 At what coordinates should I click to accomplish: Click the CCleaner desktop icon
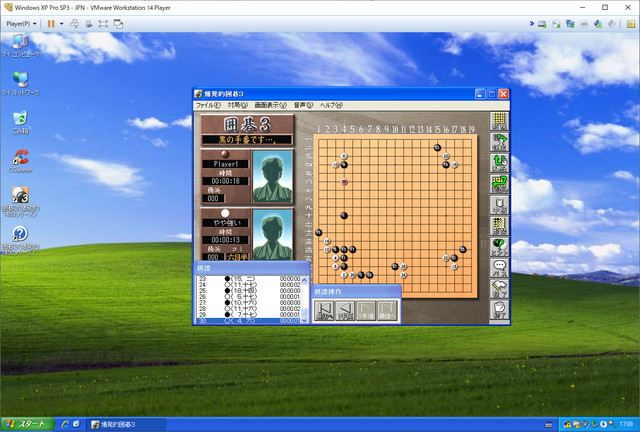[20, 161]
